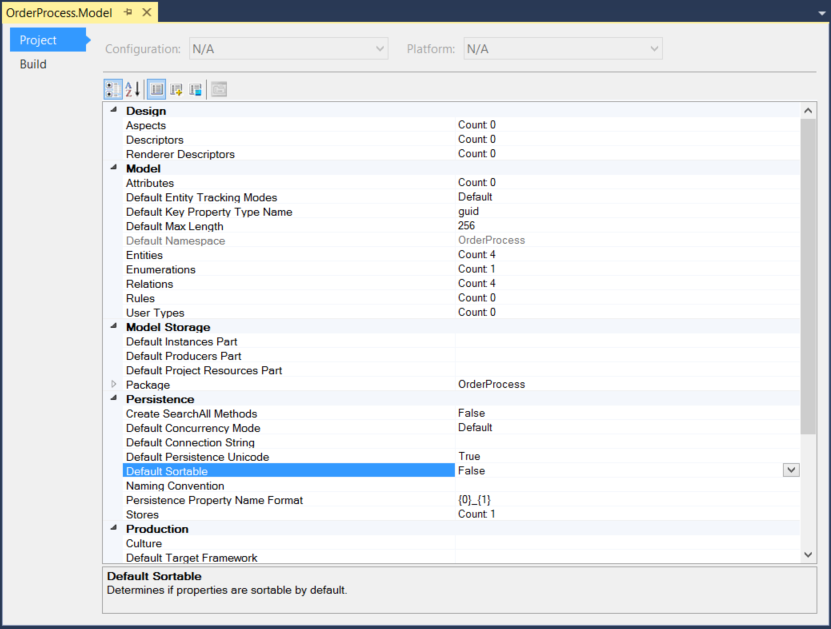Click the Properties view toolbar button
Viewport: 831px width, 629px height.
tap(157, 90)
